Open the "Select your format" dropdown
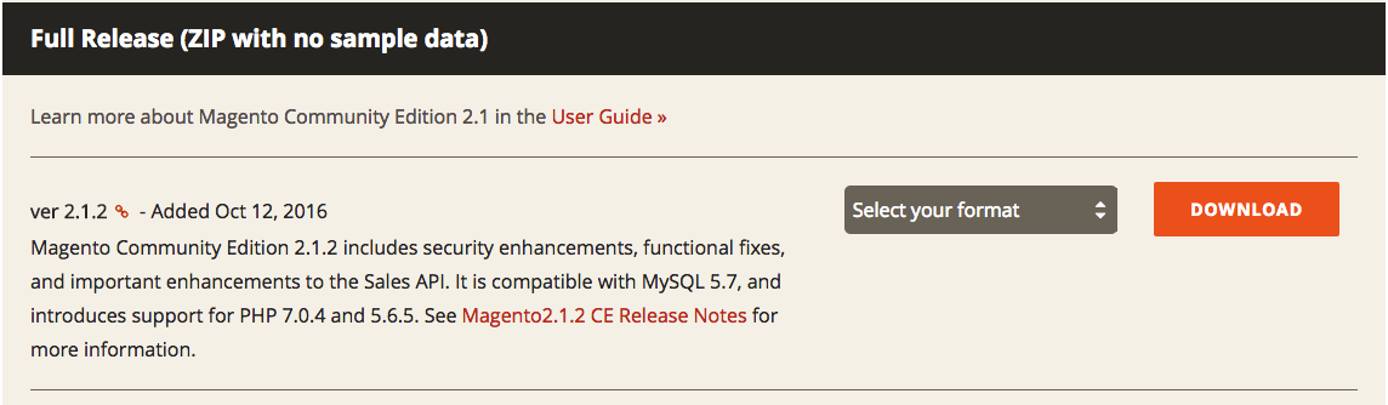1388x405 pixels. click(979, 210)
